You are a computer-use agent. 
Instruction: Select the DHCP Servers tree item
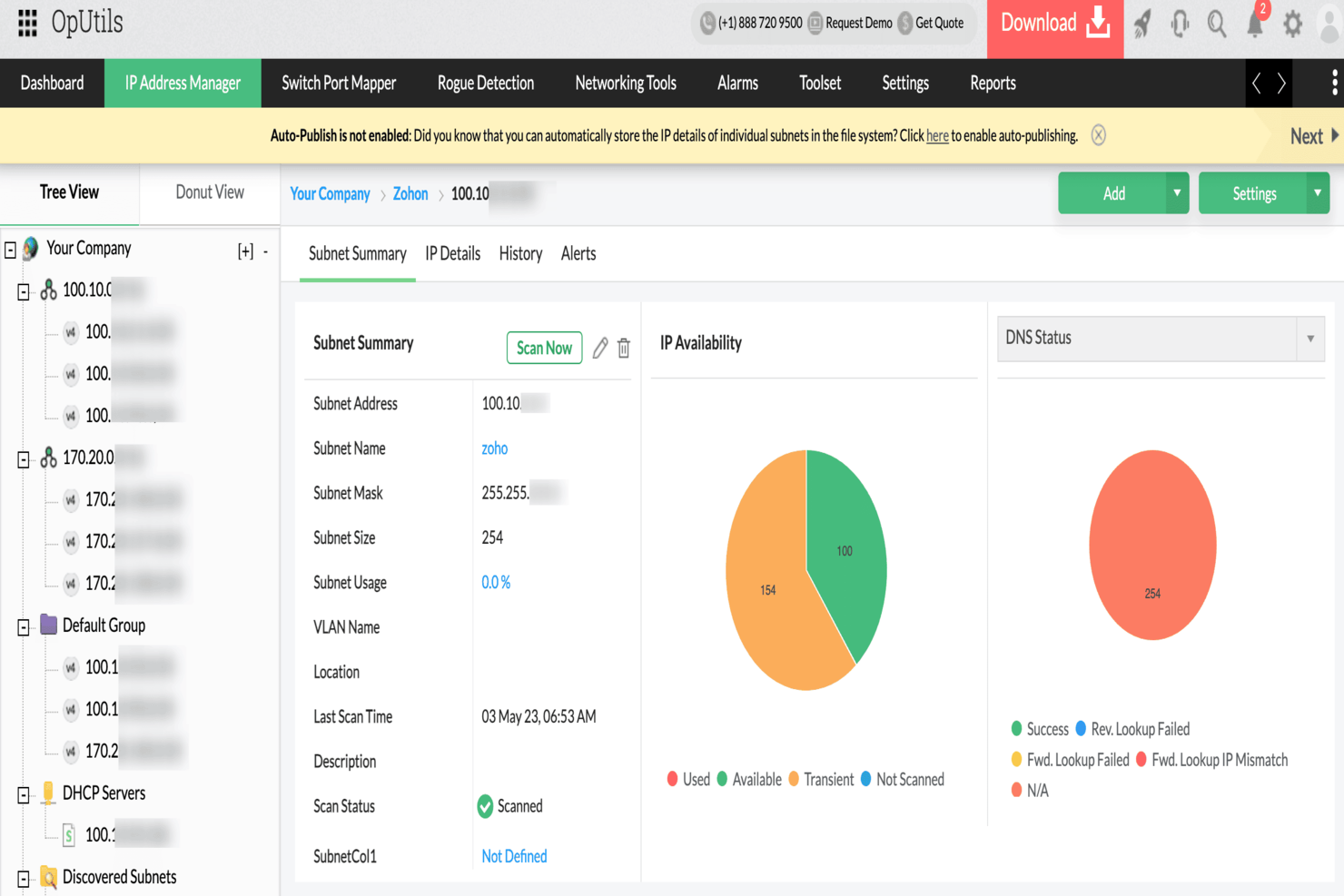(93, 793)
